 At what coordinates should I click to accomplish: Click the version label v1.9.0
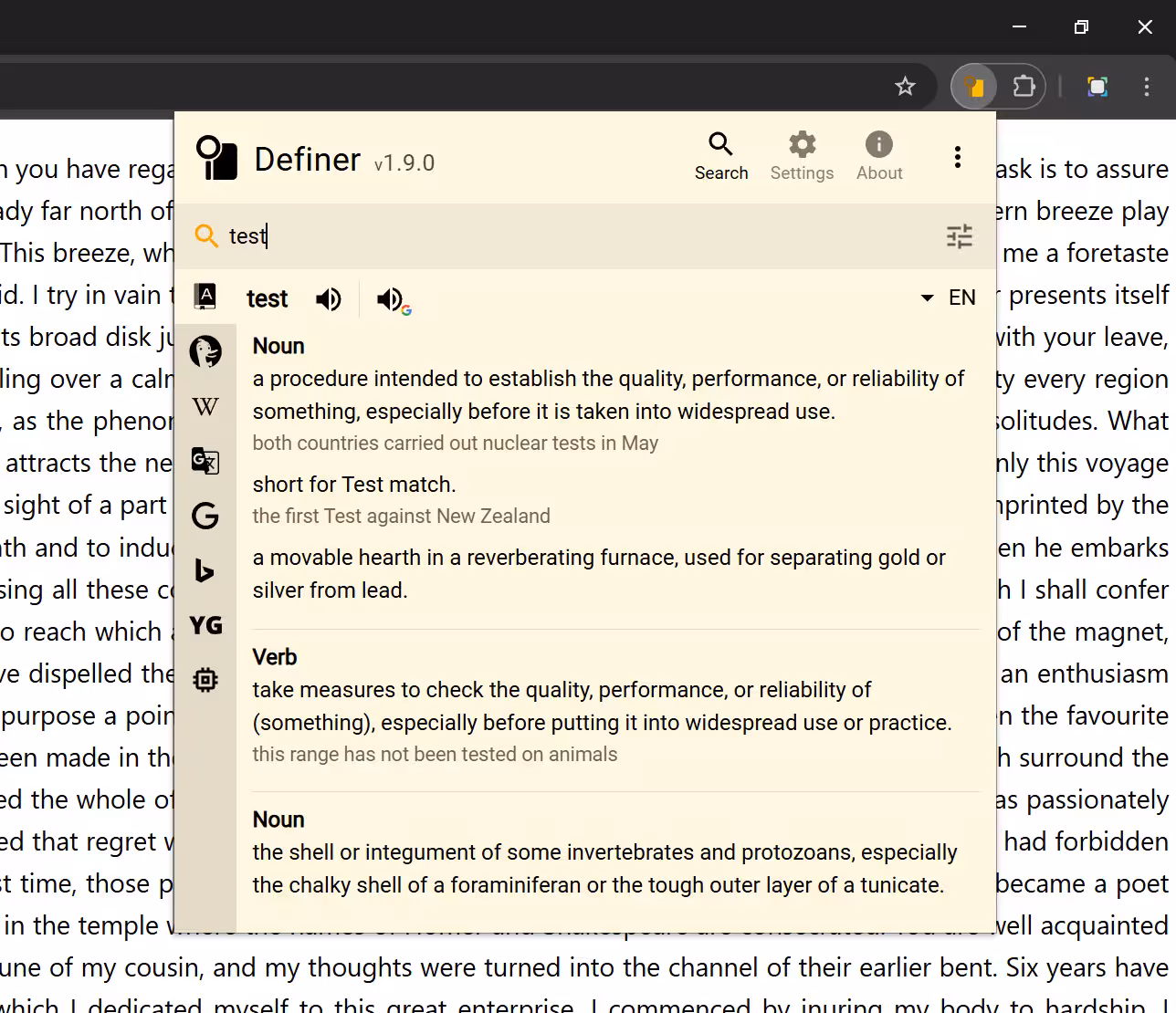coord(404,163)
